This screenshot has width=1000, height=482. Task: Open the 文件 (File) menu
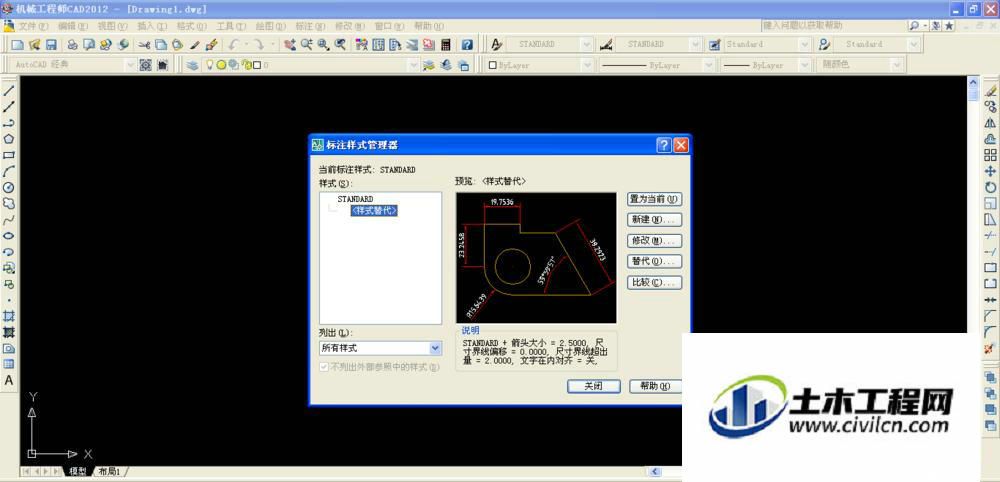pos(33,26)
